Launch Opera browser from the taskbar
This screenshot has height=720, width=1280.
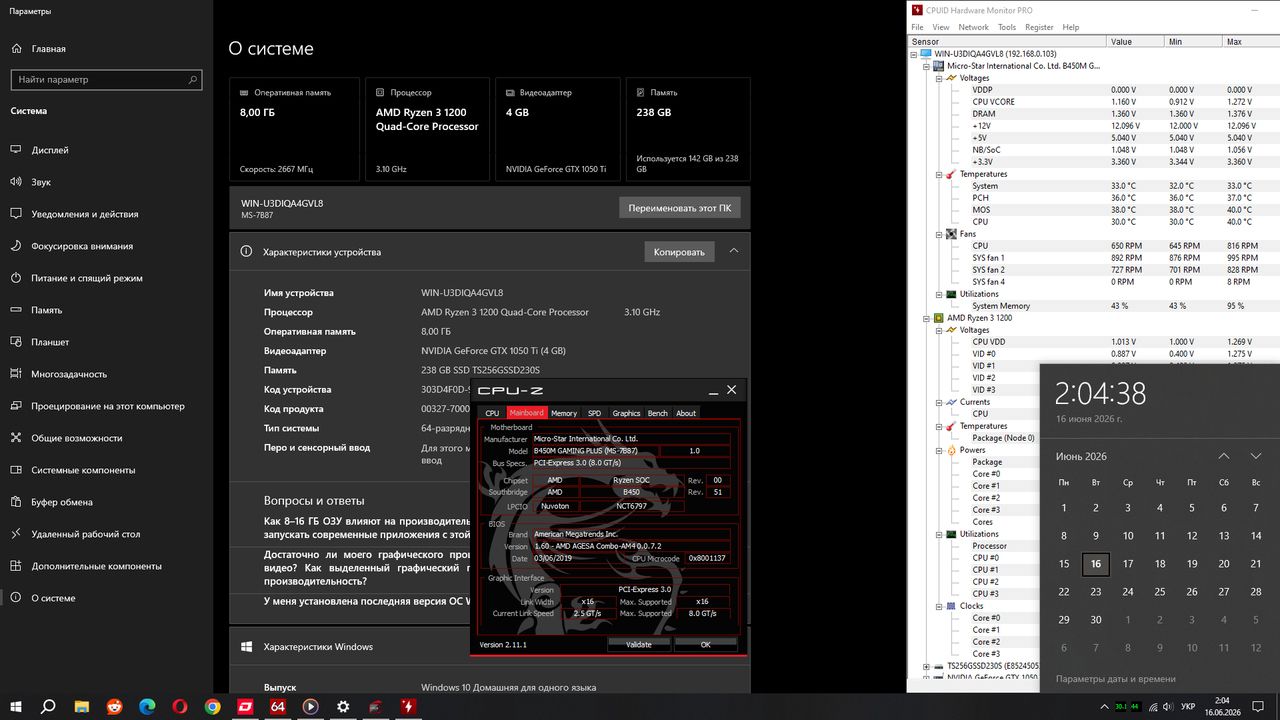(180, 707)
